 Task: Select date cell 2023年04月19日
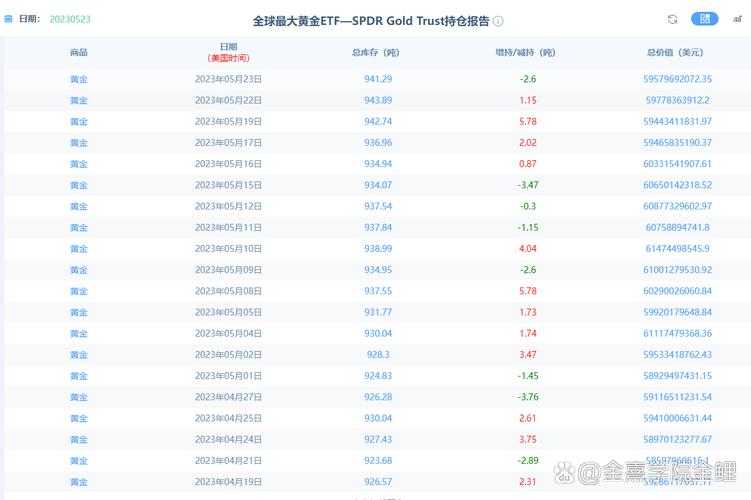(x=228, y=482)
